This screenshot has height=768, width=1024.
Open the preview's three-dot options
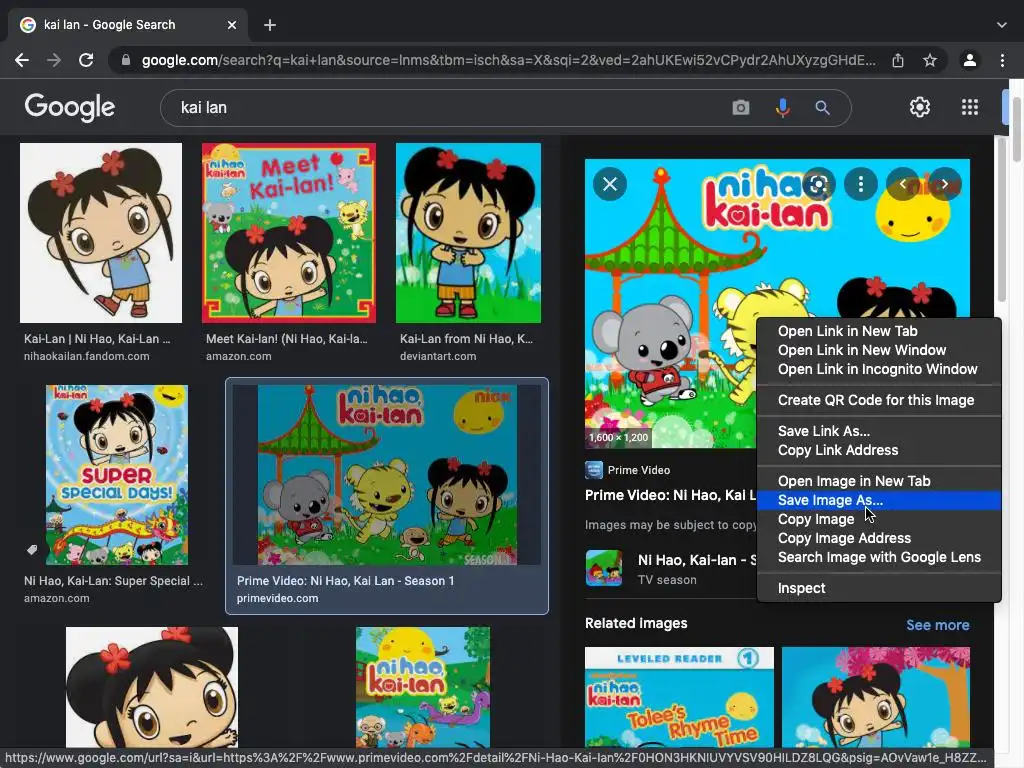coord(861,184)
